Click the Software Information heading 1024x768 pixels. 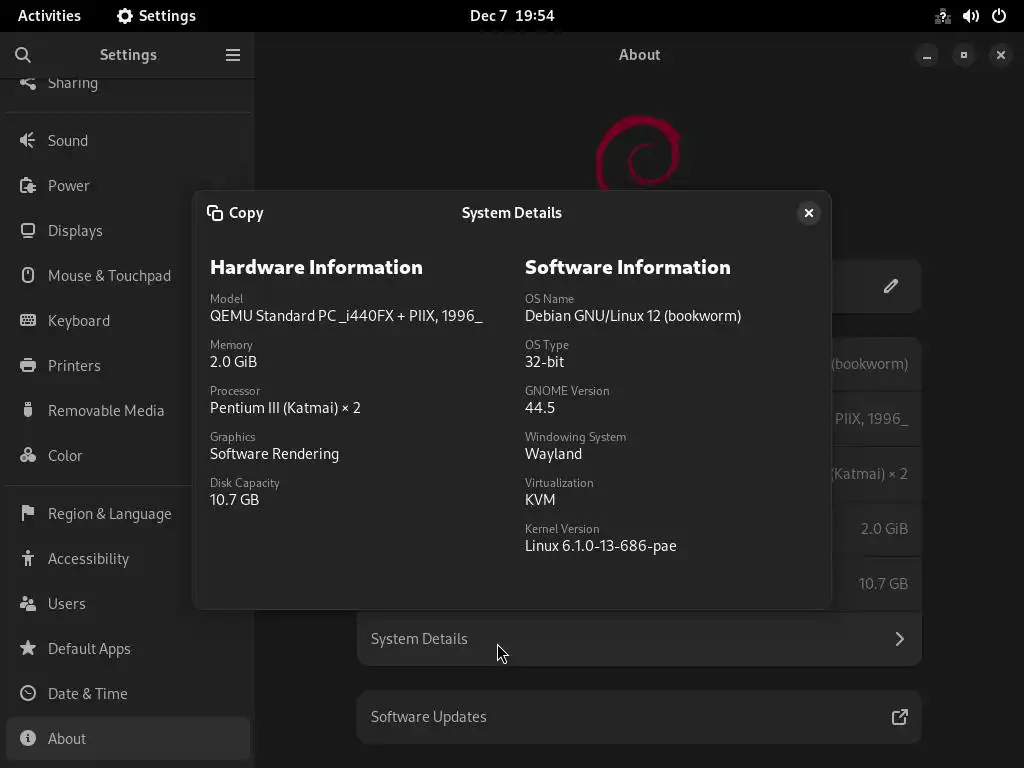tap(628, 267)
